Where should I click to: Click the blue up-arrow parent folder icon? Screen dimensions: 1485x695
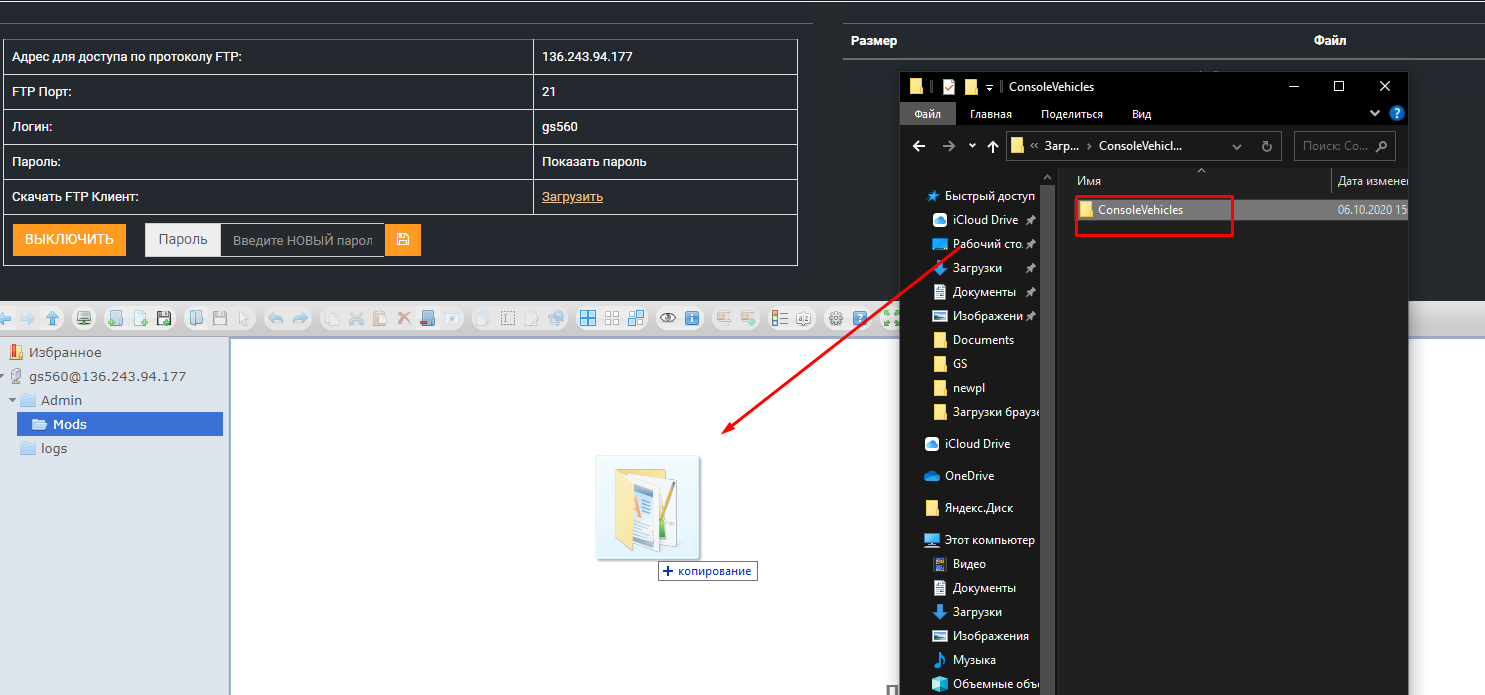(52, 319)
